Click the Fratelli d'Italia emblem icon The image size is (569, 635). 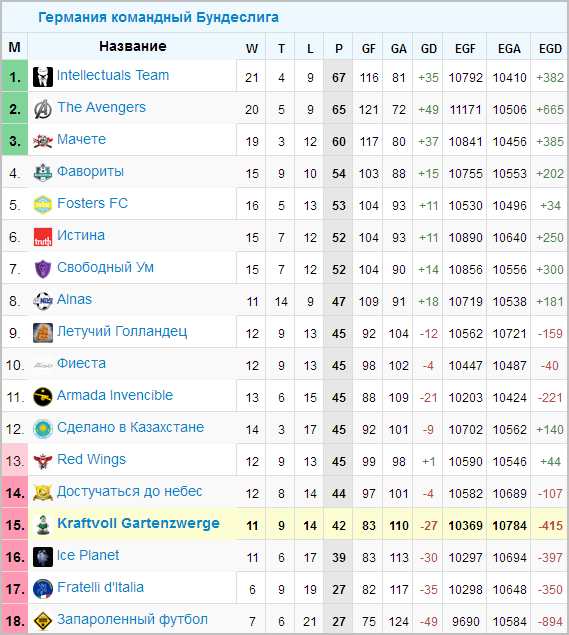[43, 588]
